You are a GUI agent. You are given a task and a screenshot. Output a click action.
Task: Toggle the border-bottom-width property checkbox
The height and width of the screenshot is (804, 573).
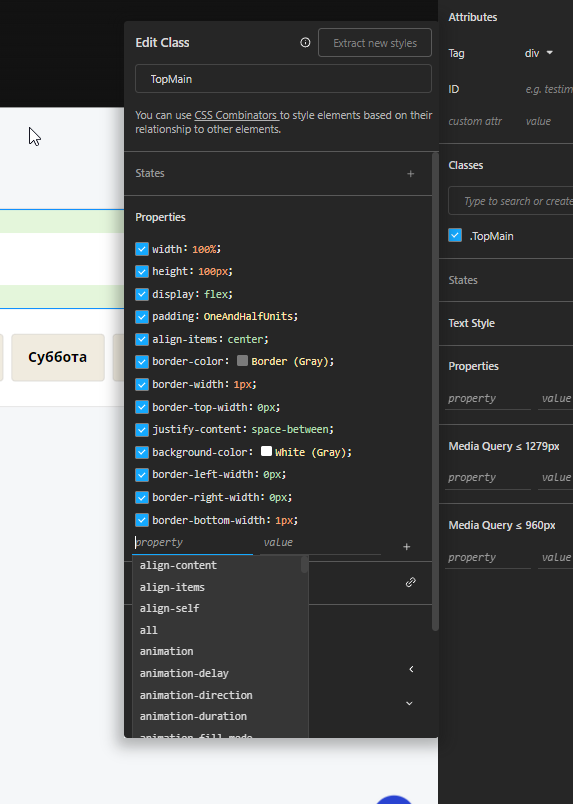[x=142, y=520]
